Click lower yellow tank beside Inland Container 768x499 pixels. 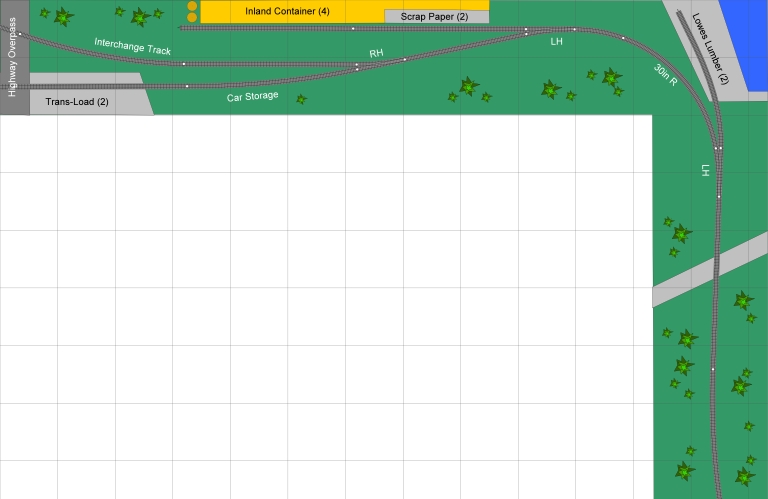(192, 17)
